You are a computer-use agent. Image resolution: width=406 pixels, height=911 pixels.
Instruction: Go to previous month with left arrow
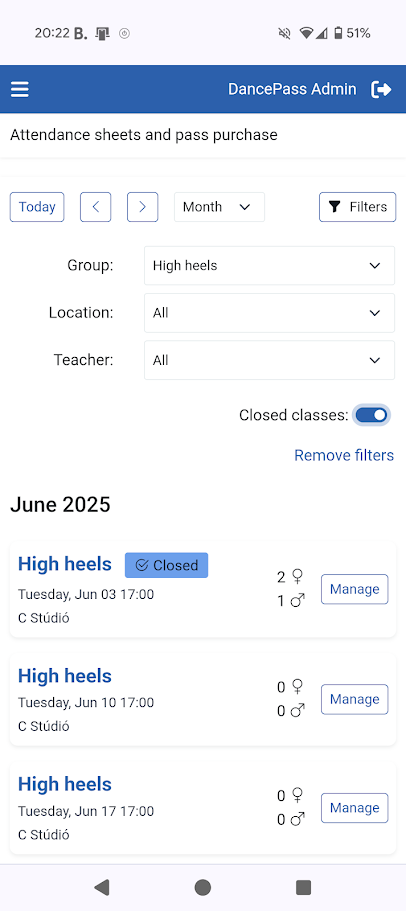[x=95, y=207]
